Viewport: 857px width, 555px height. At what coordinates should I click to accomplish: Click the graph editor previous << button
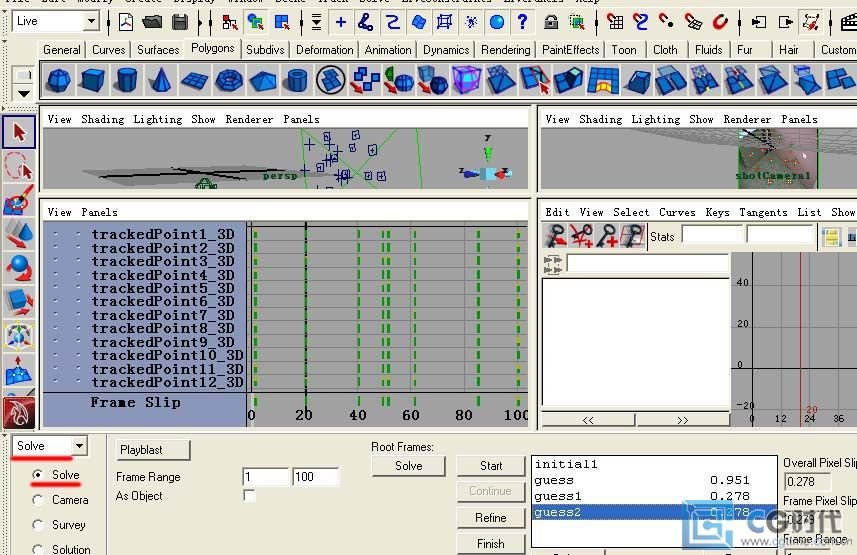pyautogui.click(x=588, y=420)
